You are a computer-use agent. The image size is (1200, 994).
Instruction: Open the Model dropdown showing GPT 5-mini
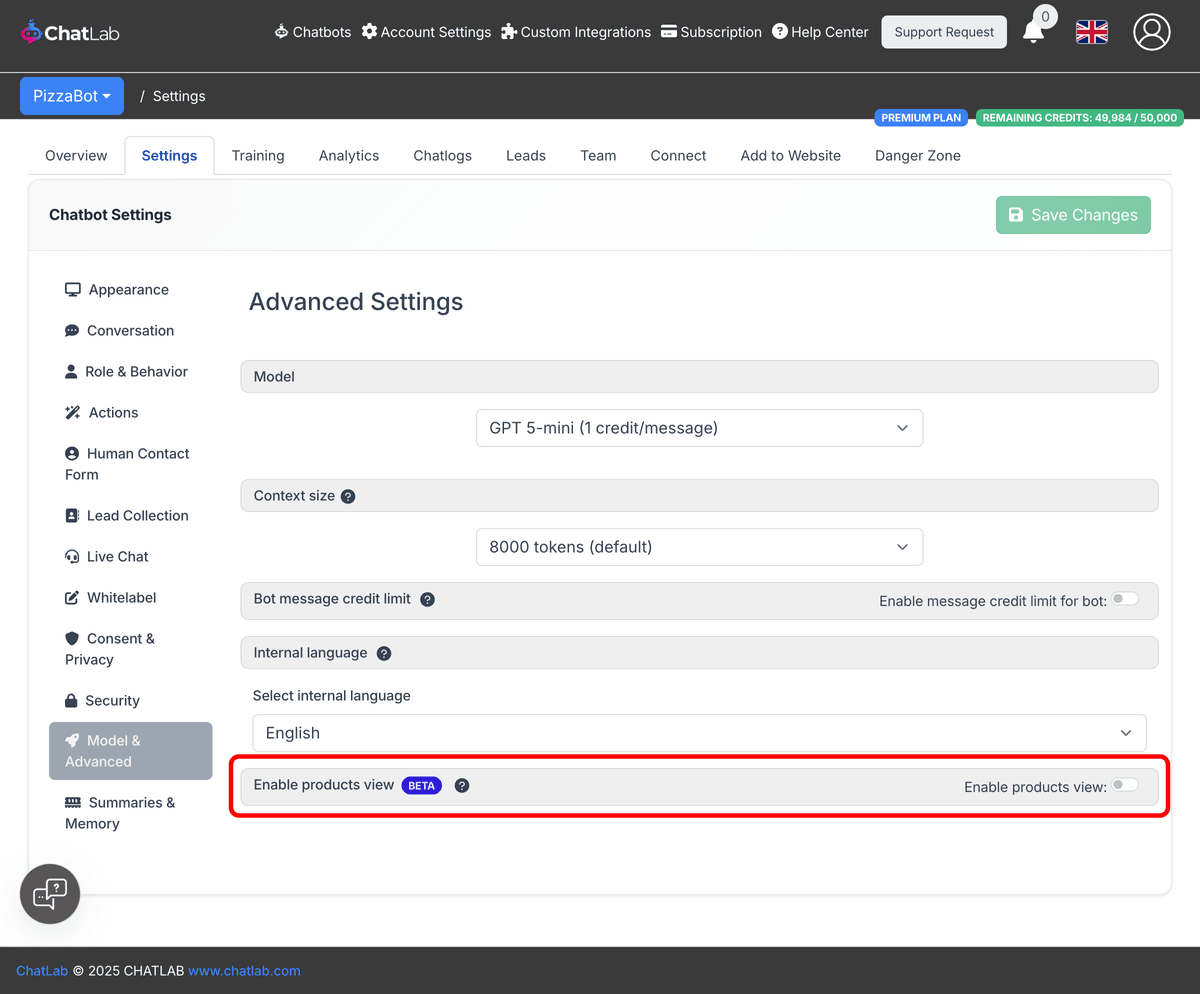(698, 427)
